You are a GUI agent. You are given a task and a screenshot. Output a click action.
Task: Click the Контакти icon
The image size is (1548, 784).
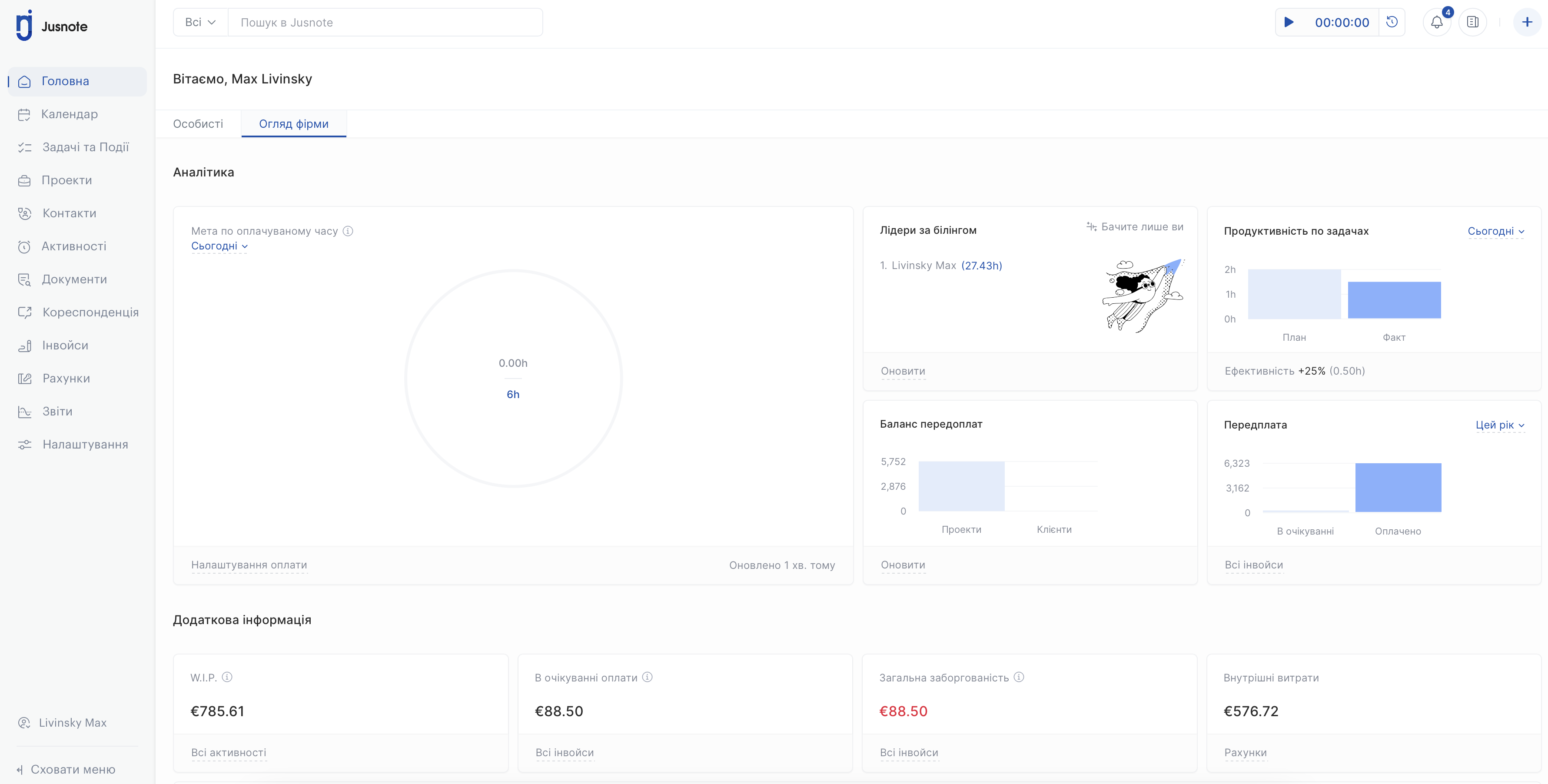(25, 213)
